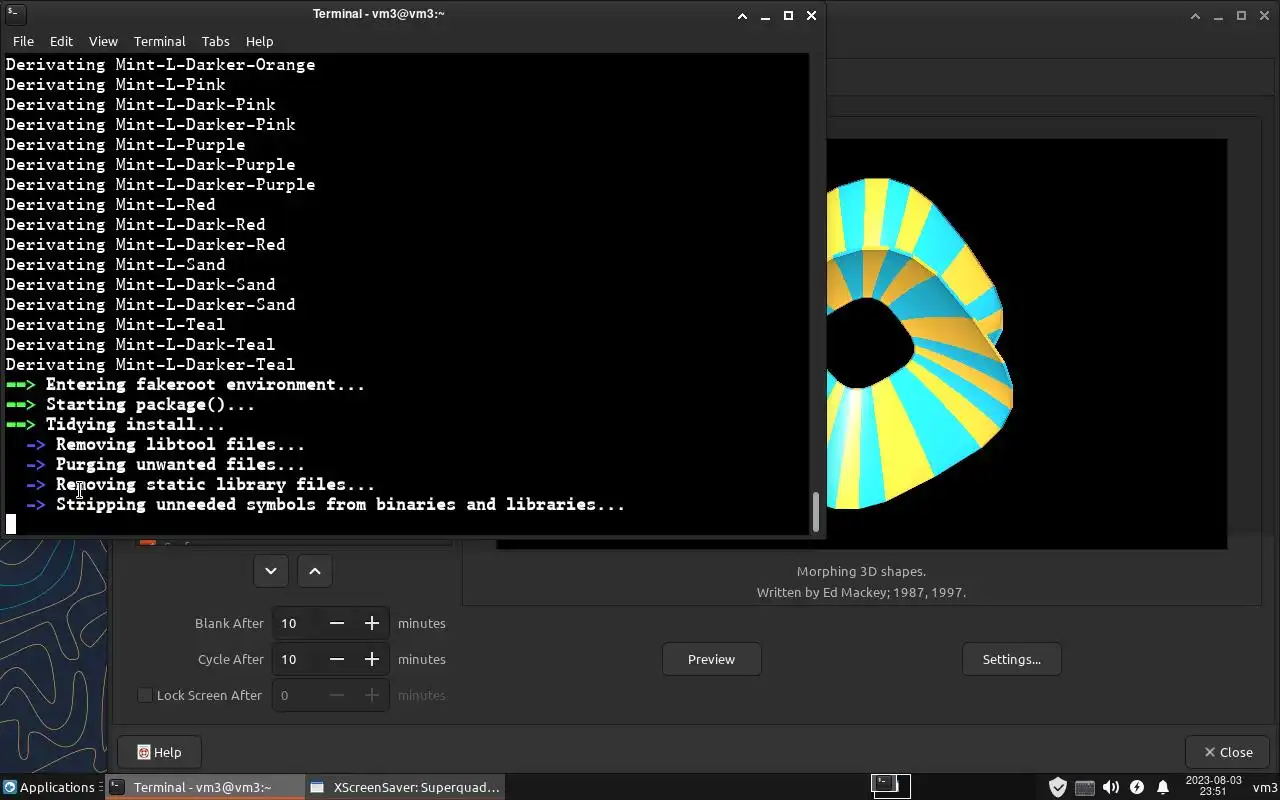Open the notifications bell icon

coord(1163,787)
